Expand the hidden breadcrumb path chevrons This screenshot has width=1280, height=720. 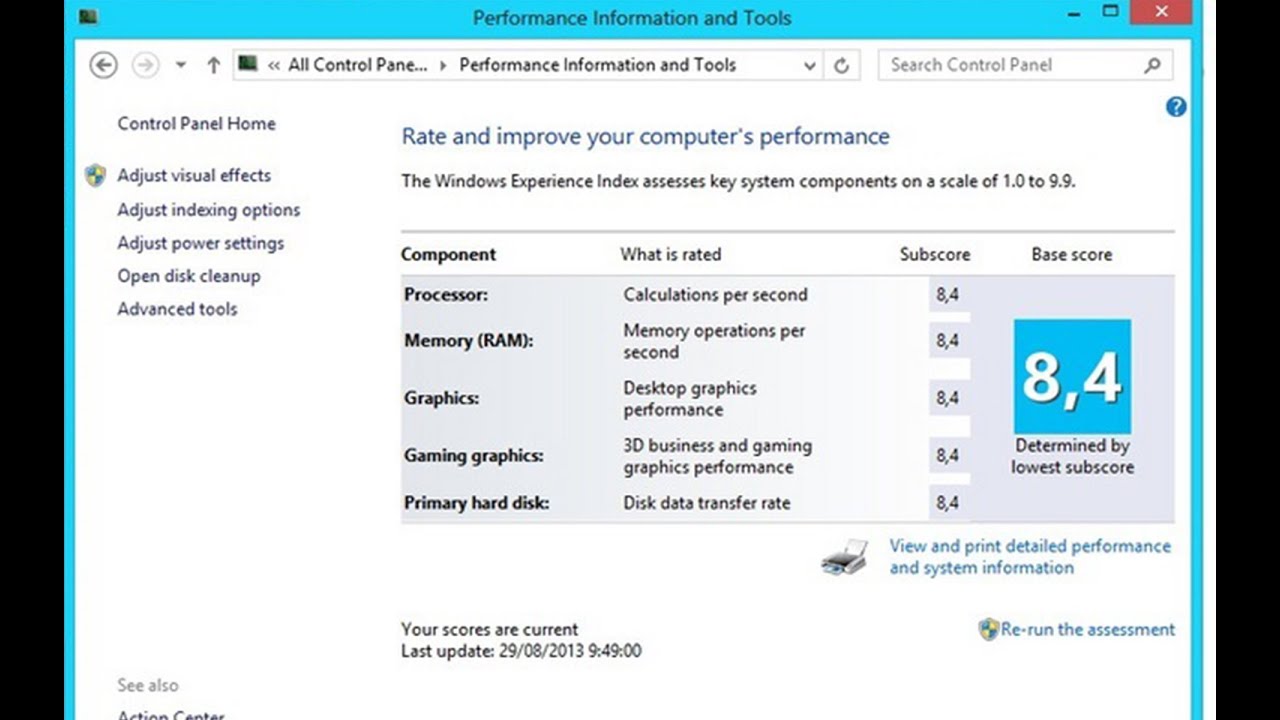pyautogui.click(x=273, y=65)
